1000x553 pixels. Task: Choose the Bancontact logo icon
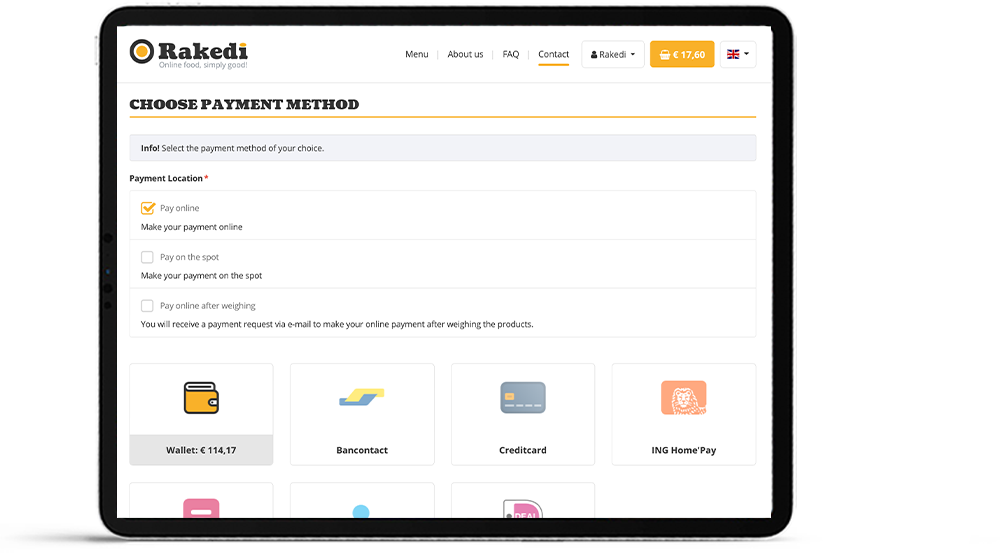coord(362,397)
